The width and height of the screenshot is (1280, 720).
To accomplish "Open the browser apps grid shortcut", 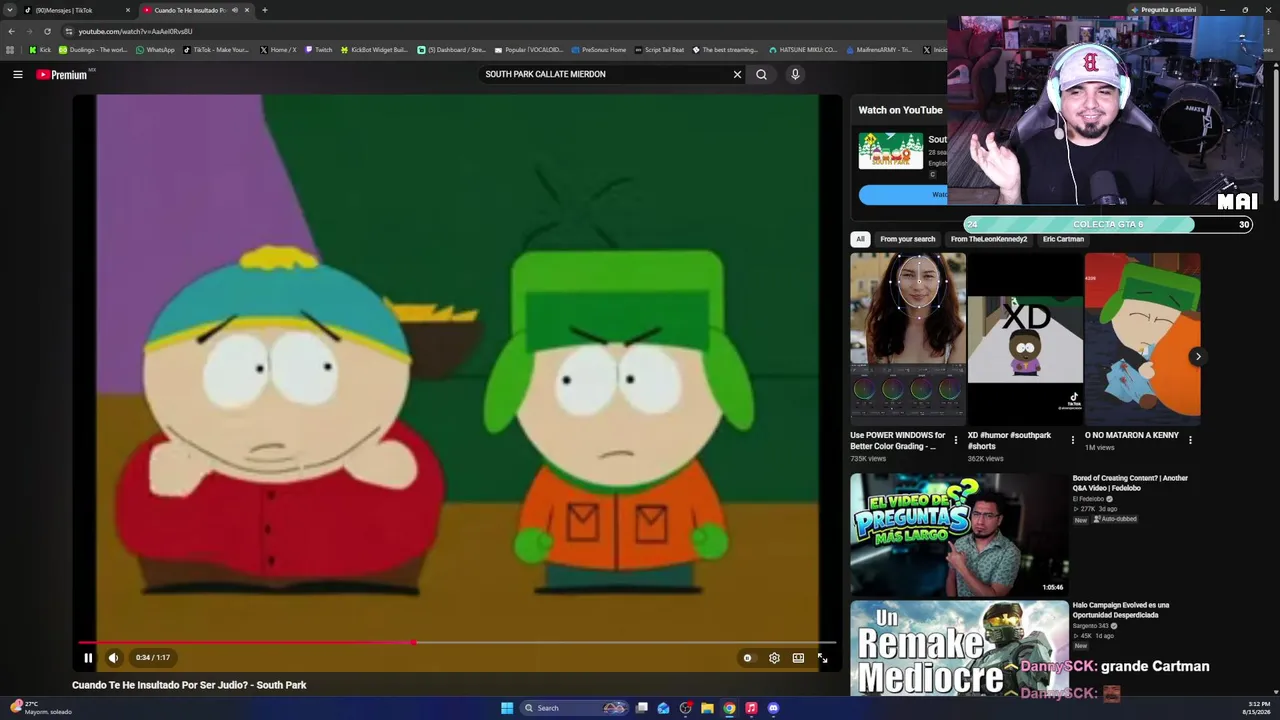I will [10, 50].
